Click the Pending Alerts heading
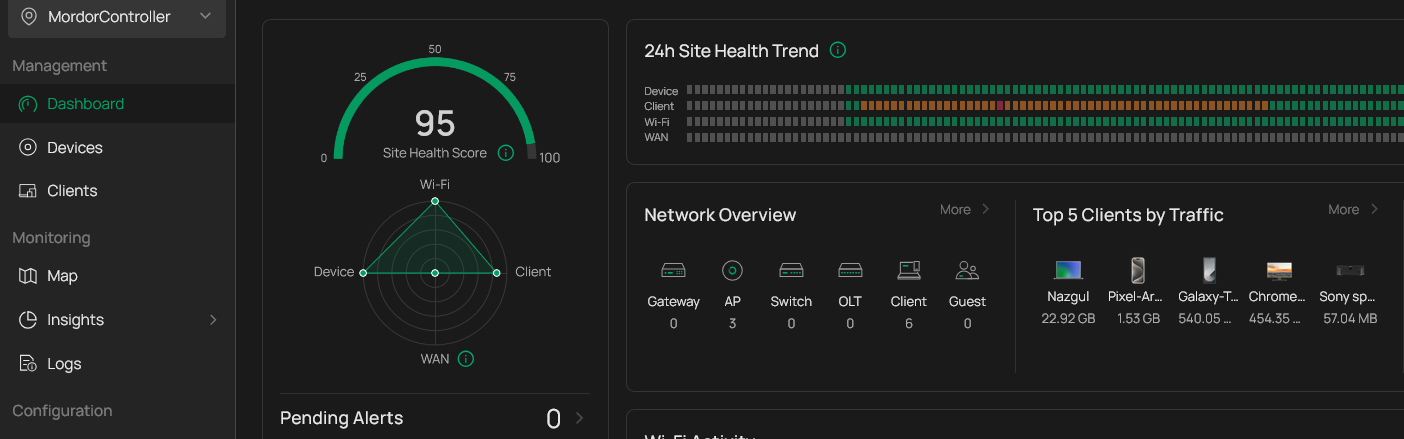1404x439 pixels. pos(341,418)
